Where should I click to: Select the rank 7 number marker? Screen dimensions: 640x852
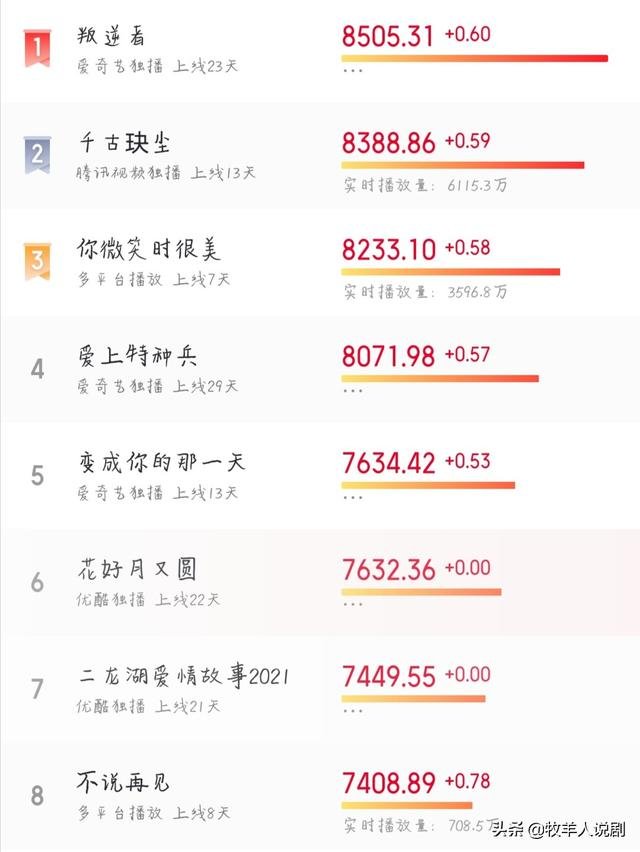(37, 688)
